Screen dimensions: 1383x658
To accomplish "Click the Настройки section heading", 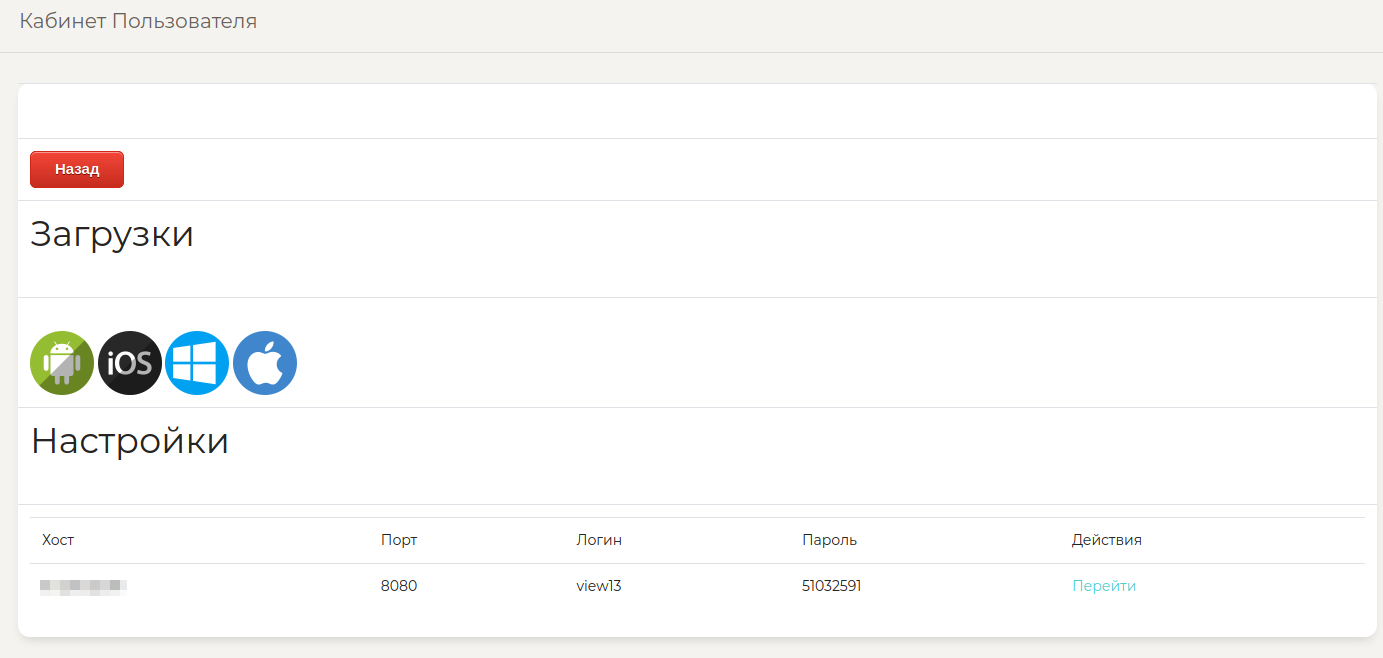I will coord(130,441).
